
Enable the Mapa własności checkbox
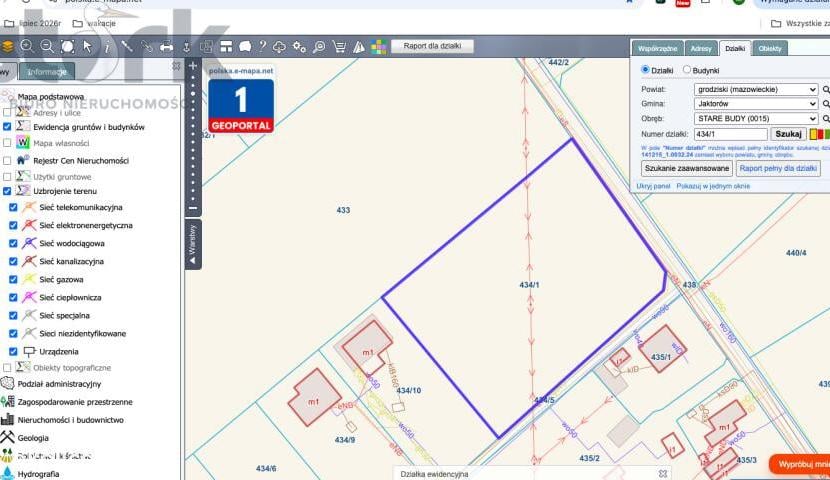7,143
